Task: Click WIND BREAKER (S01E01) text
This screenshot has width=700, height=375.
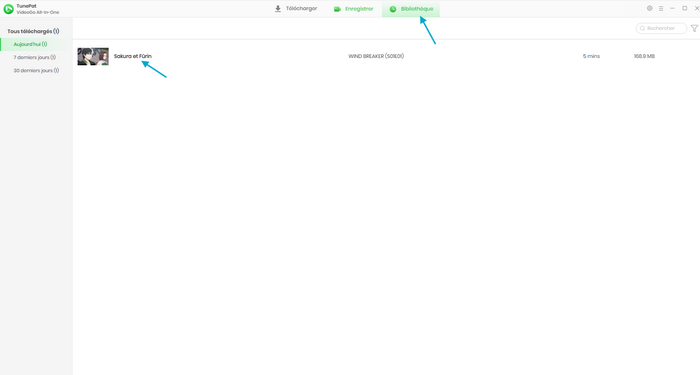Action: point(376,56)
